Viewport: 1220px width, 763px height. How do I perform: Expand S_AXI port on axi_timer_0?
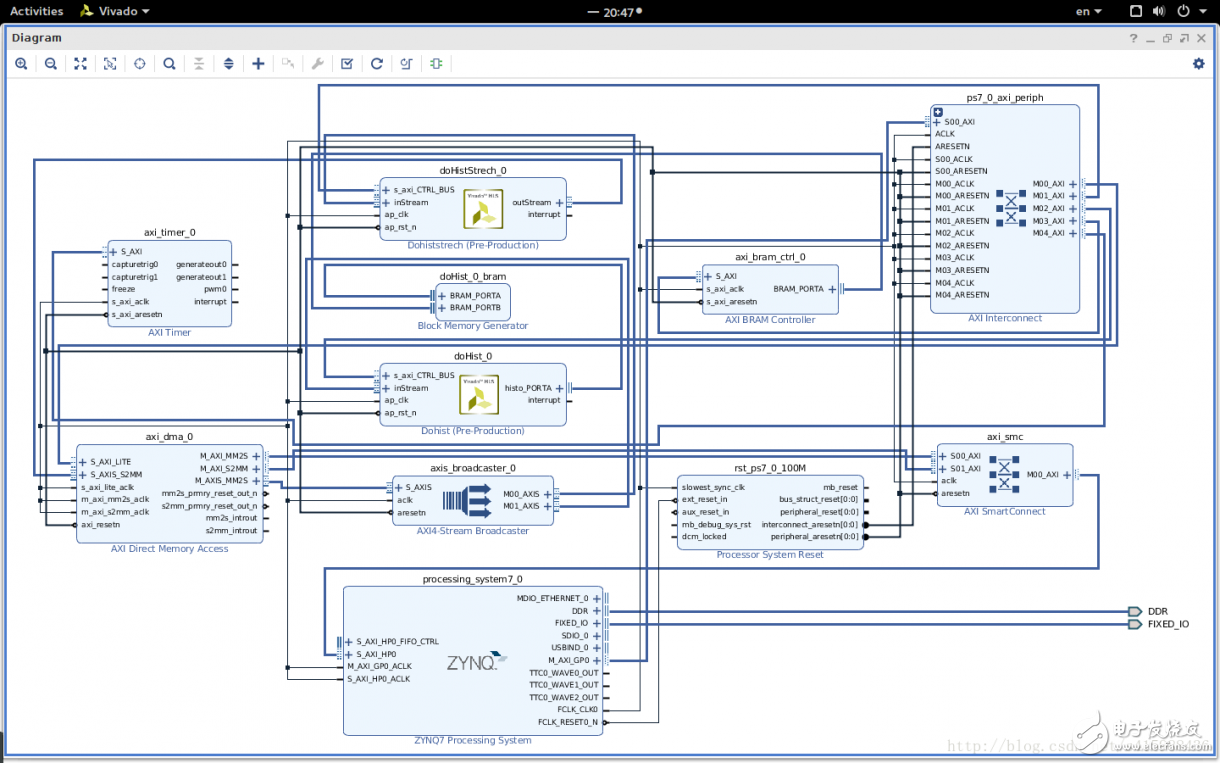click(x=112, y=252)
